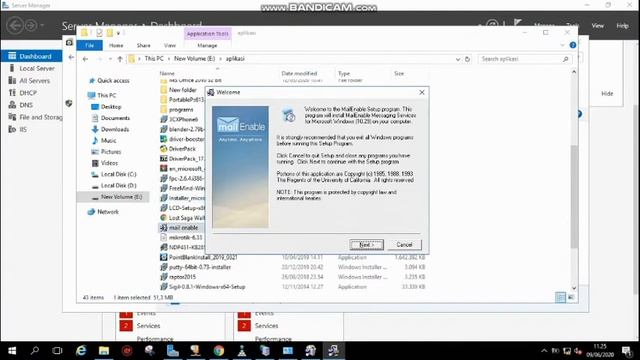Click This PC in the address breadcrumb
Viewport: 640px width, 360px height.
coord(154,59)
